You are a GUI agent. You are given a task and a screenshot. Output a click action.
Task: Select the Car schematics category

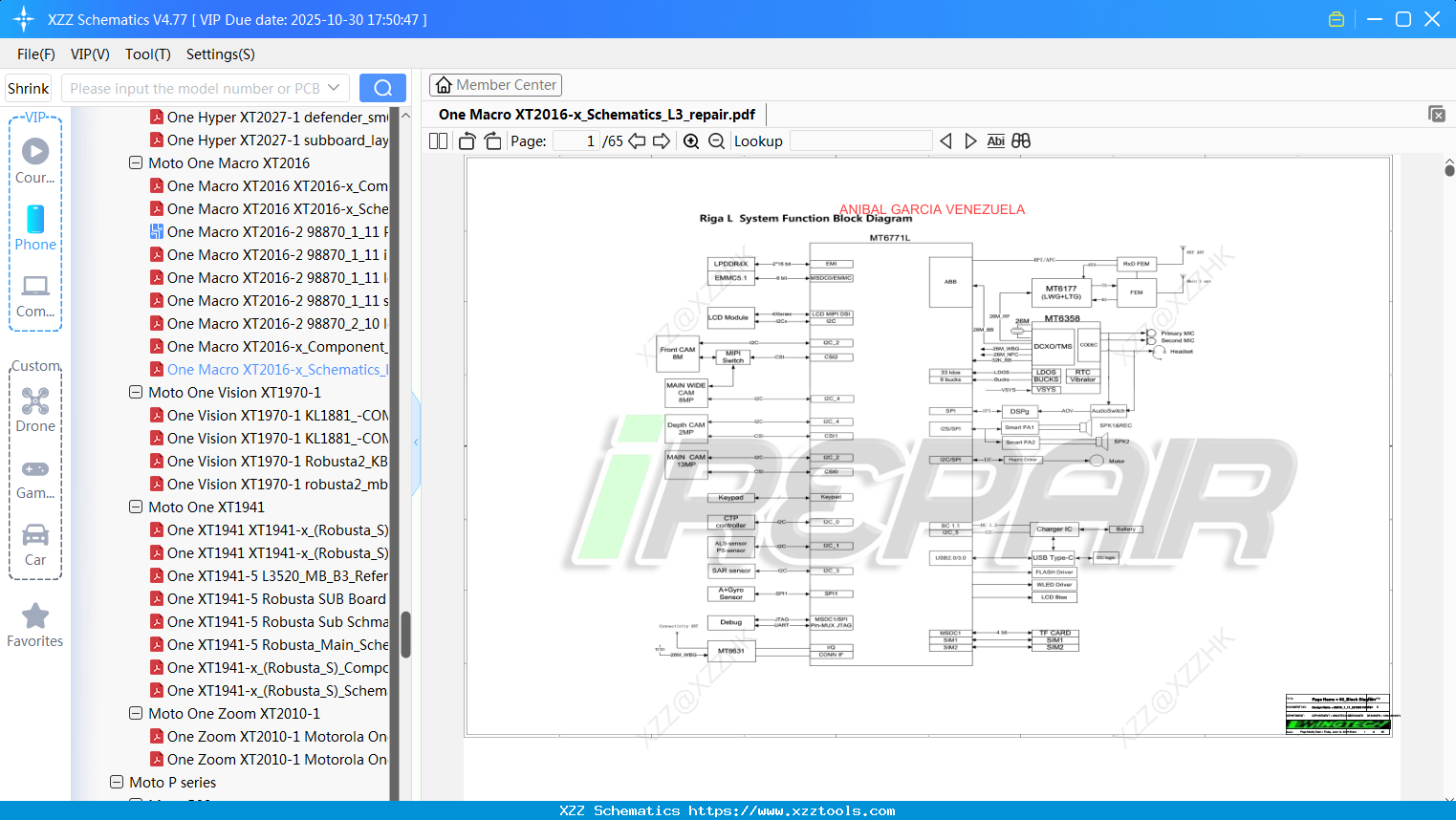[x=35, y=533]
